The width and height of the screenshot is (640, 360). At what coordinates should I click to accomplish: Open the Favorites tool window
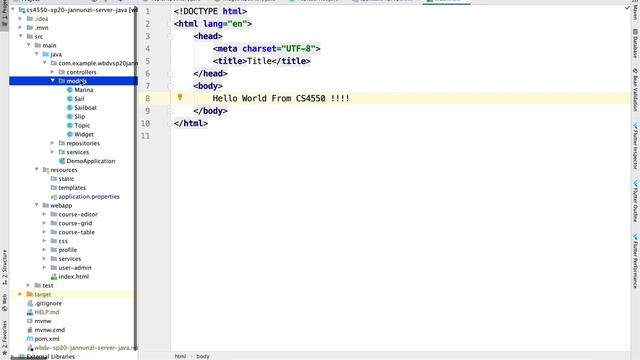tap(4, 337)
